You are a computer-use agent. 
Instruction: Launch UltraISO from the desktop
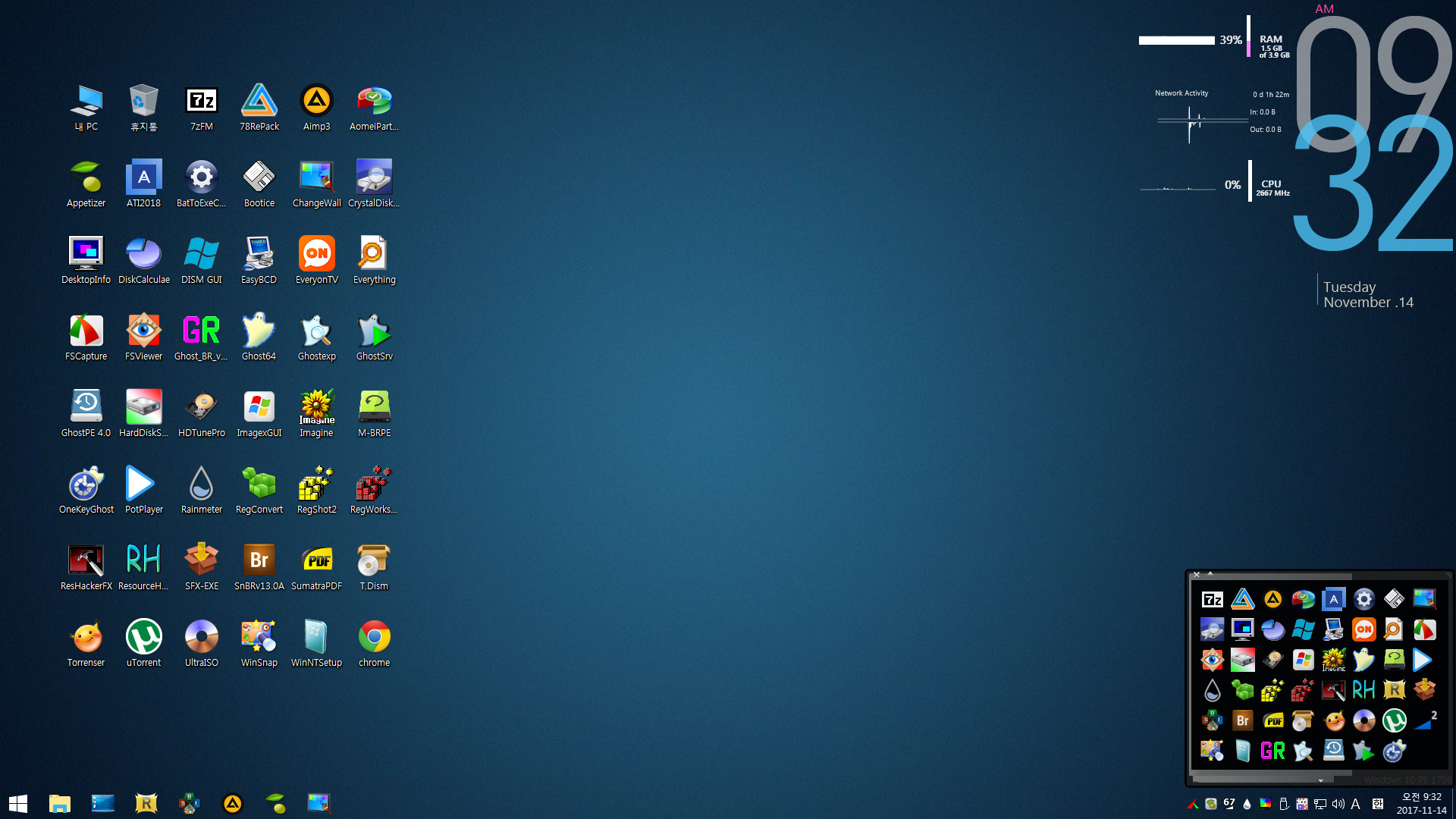coord(202,644)
